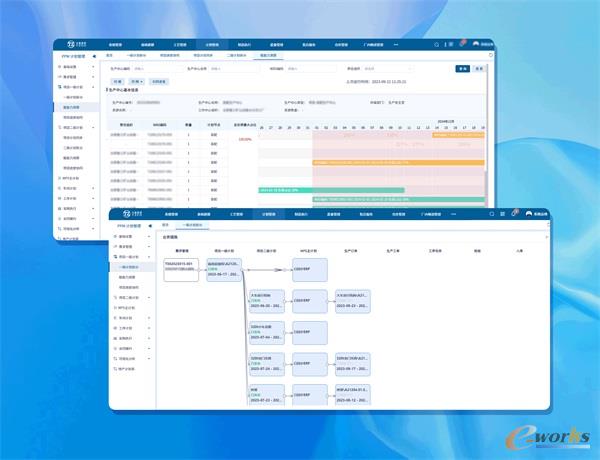Screen dimensions: 600x460
Task: Open the bell notifications in bottom window
Action: coord(501,214)
